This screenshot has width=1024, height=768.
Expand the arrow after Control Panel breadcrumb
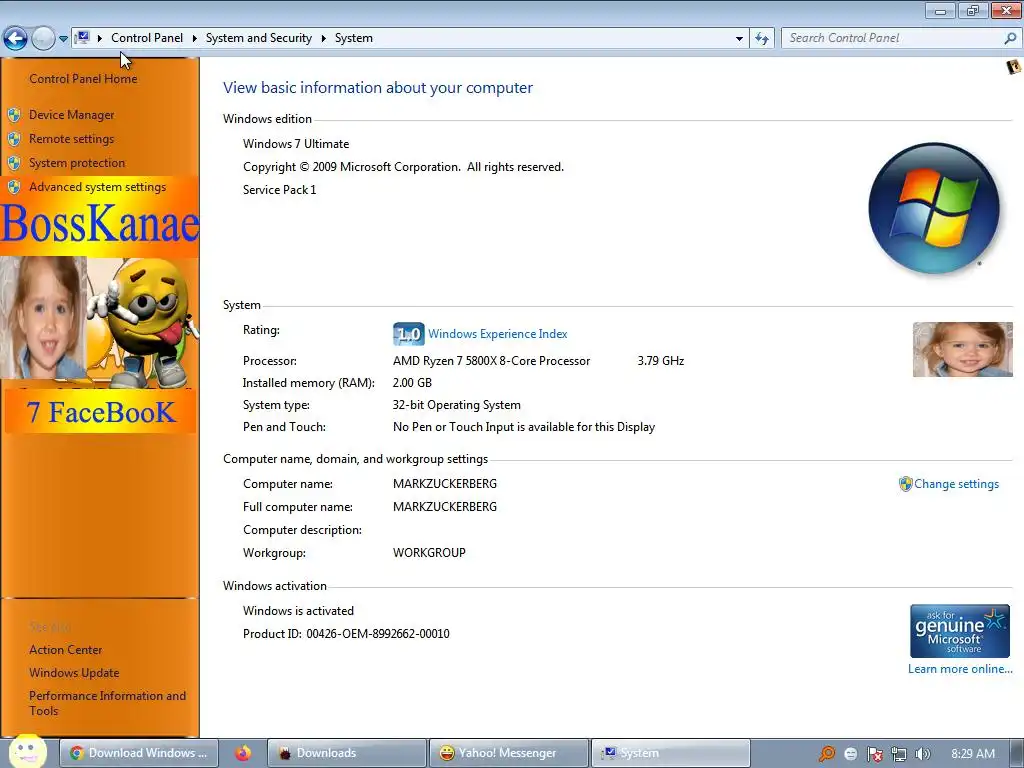click(x=195, y=38)
